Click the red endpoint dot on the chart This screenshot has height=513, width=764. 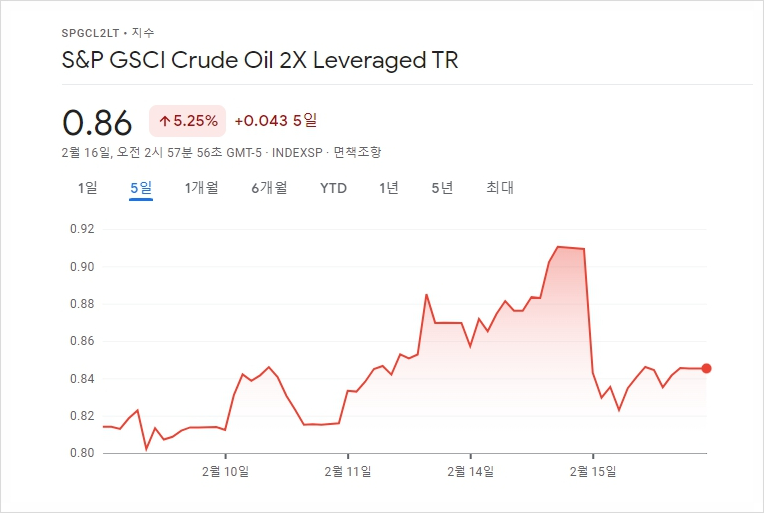point(706,368)
